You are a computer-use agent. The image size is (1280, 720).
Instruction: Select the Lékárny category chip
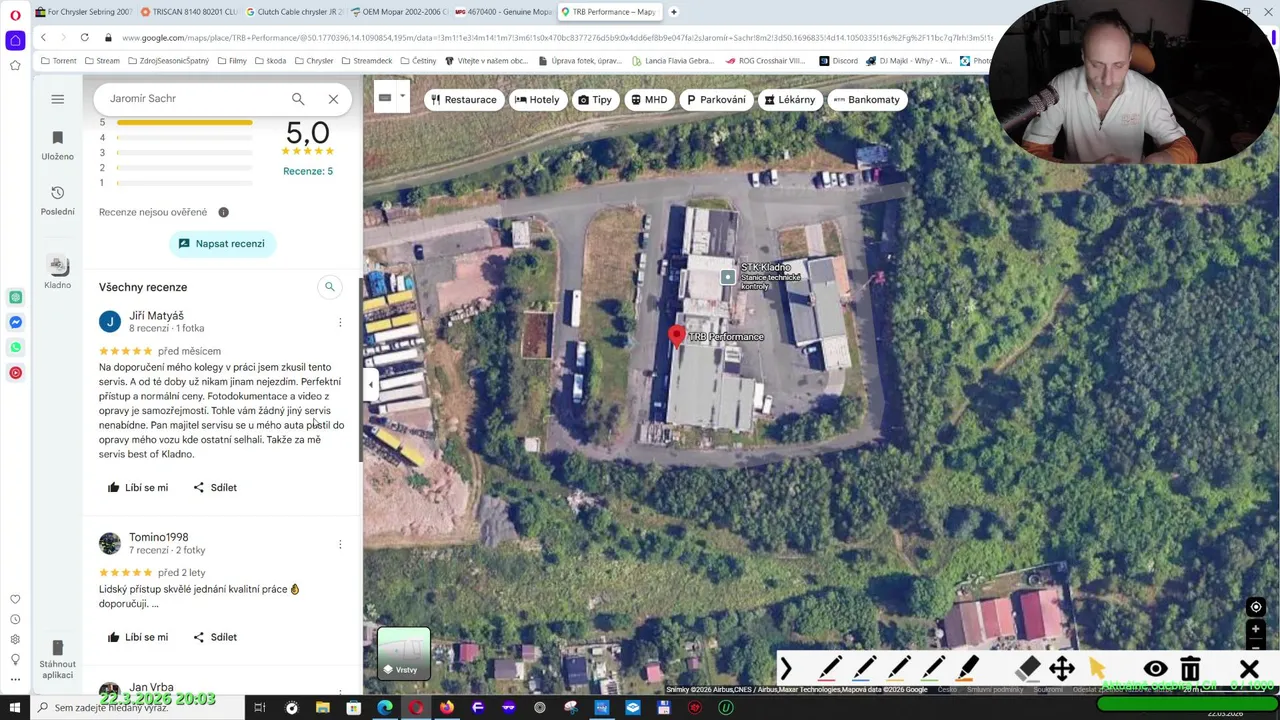point(789,100)
